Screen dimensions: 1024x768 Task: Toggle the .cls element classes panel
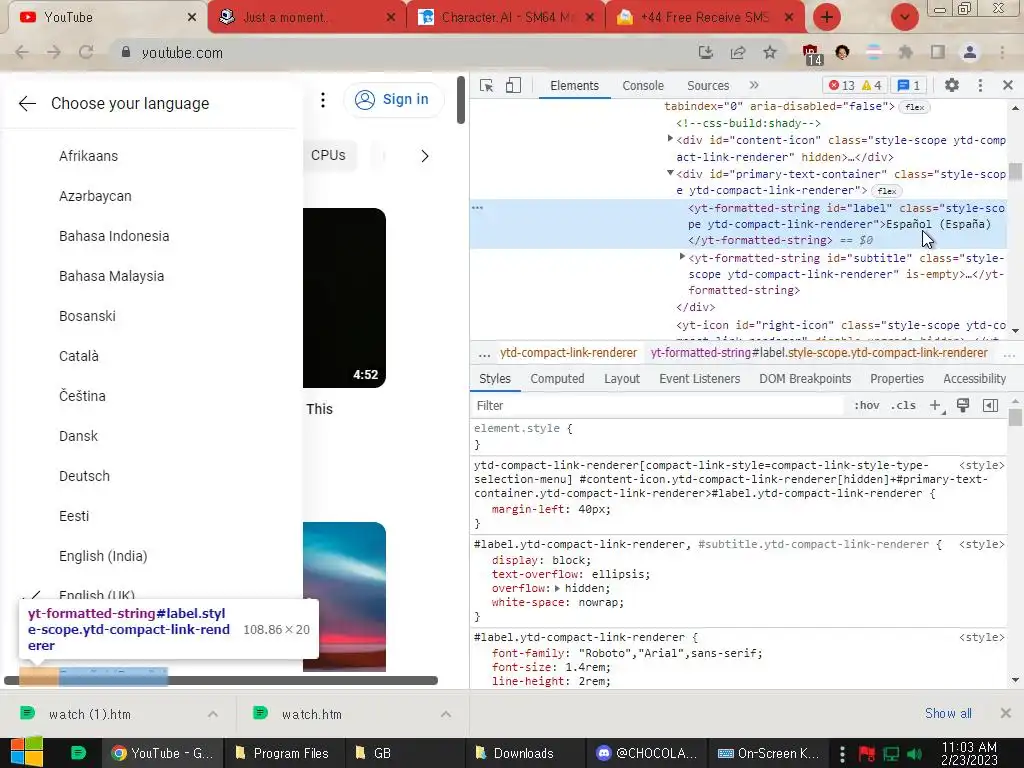coord(903,406)
